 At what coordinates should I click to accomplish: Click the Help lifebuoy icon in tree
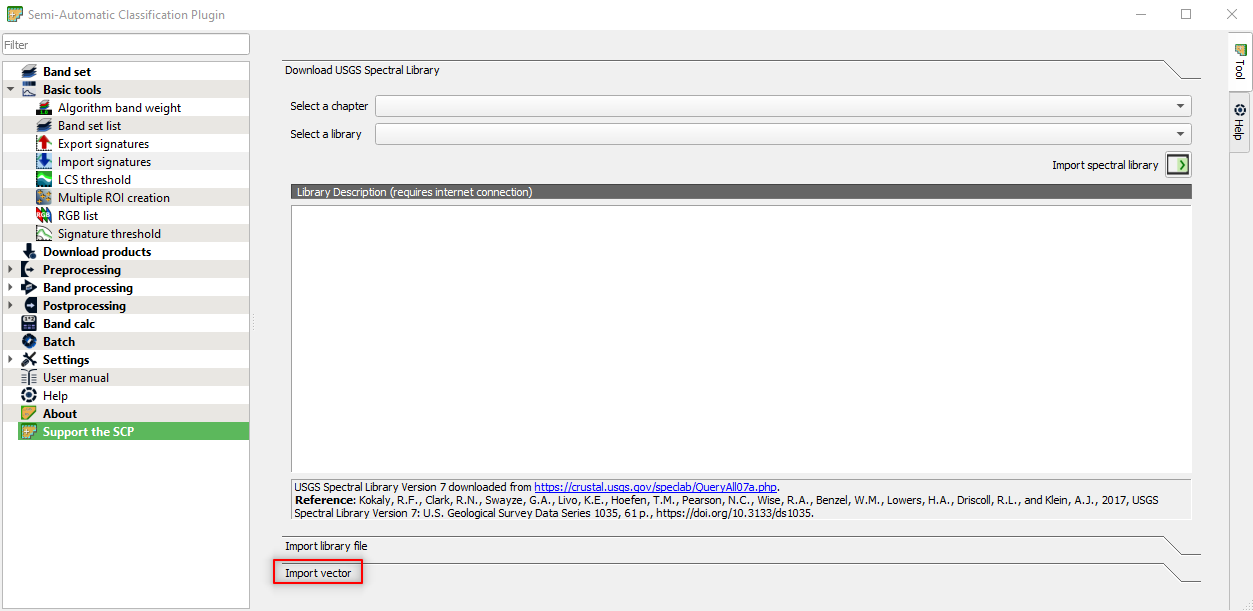click(29, 396)
